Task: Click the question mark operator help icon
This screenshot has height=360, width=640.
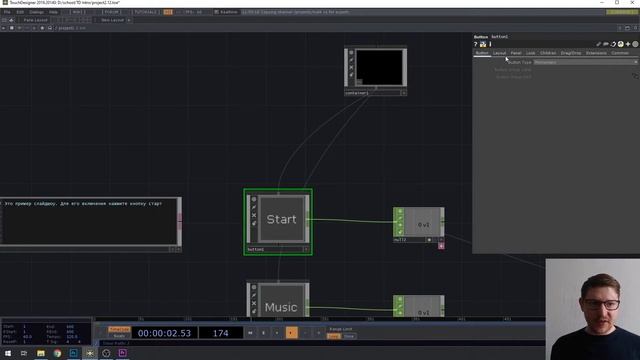Action: pos(476,44)
